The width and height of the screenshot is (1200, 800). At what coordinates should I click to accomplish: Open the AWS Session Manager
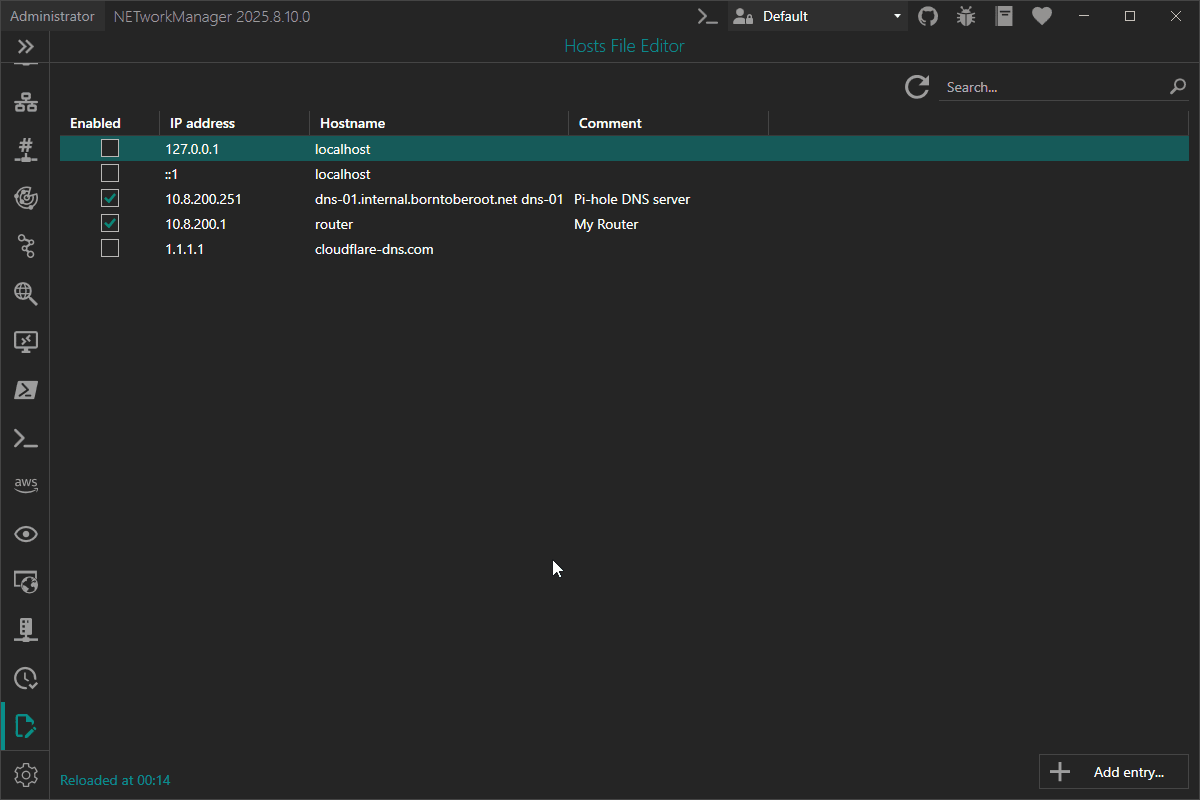[x=26, y=485]
